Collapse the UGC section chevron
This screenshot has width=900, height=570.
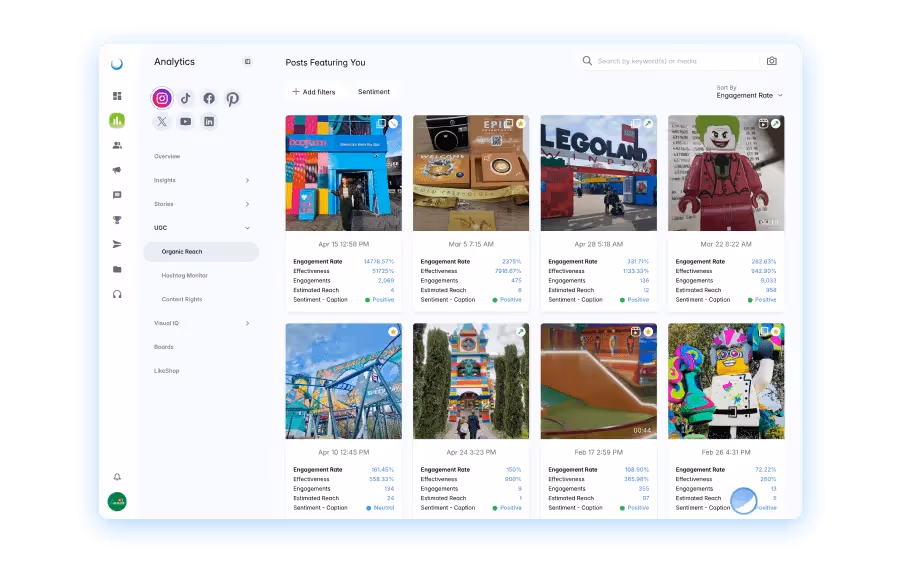click(247, 228)
